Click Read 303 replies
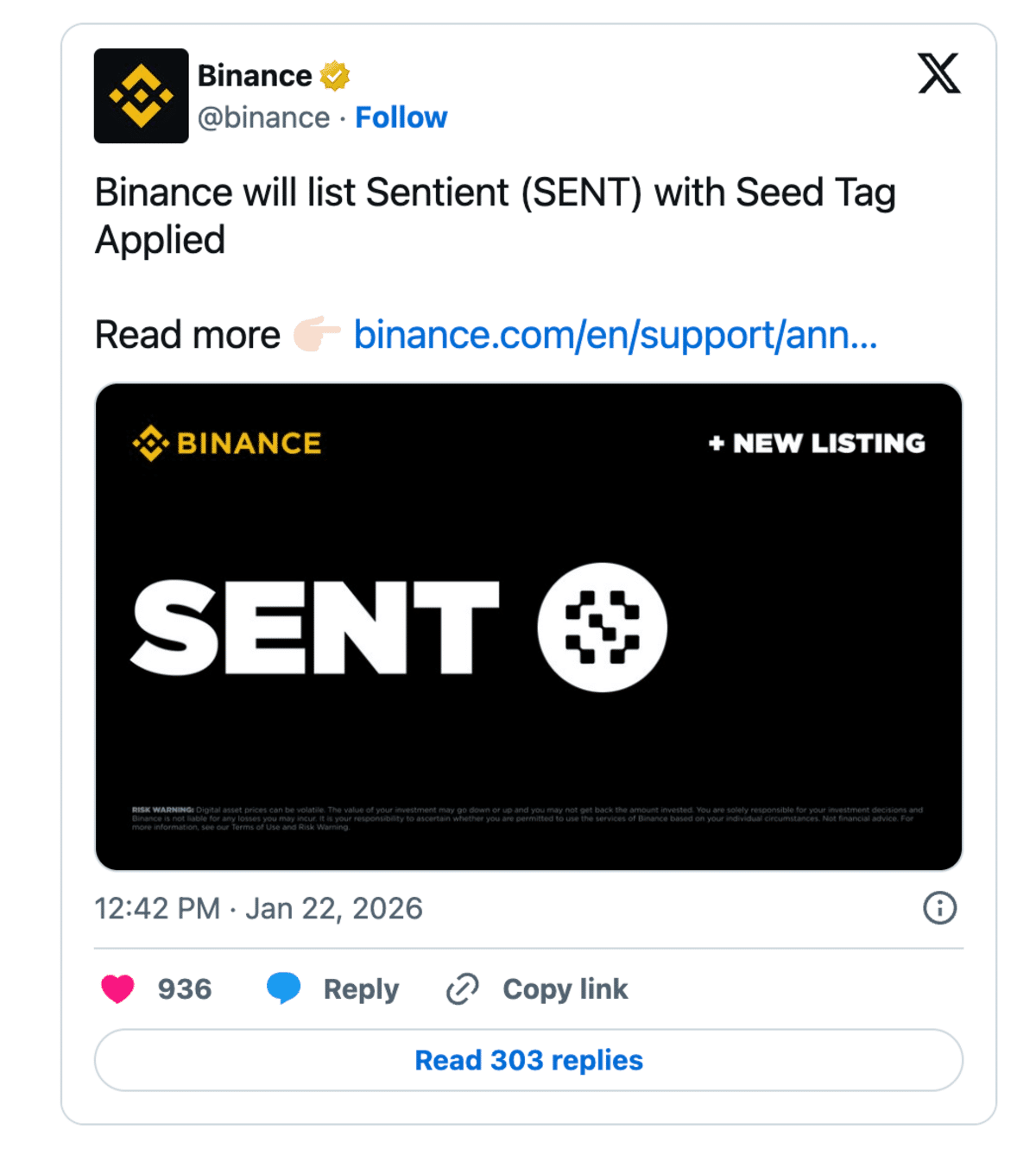This screenshot has width=1036, height=1155. 528,1060
